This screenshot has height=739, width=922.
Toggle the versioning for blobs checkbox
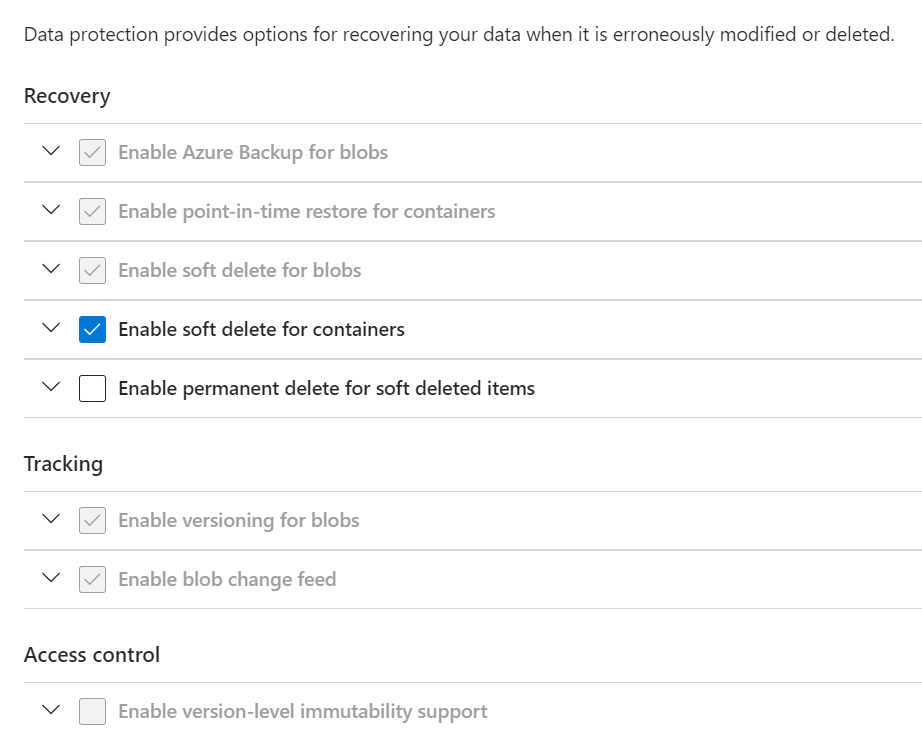(92, 521)
